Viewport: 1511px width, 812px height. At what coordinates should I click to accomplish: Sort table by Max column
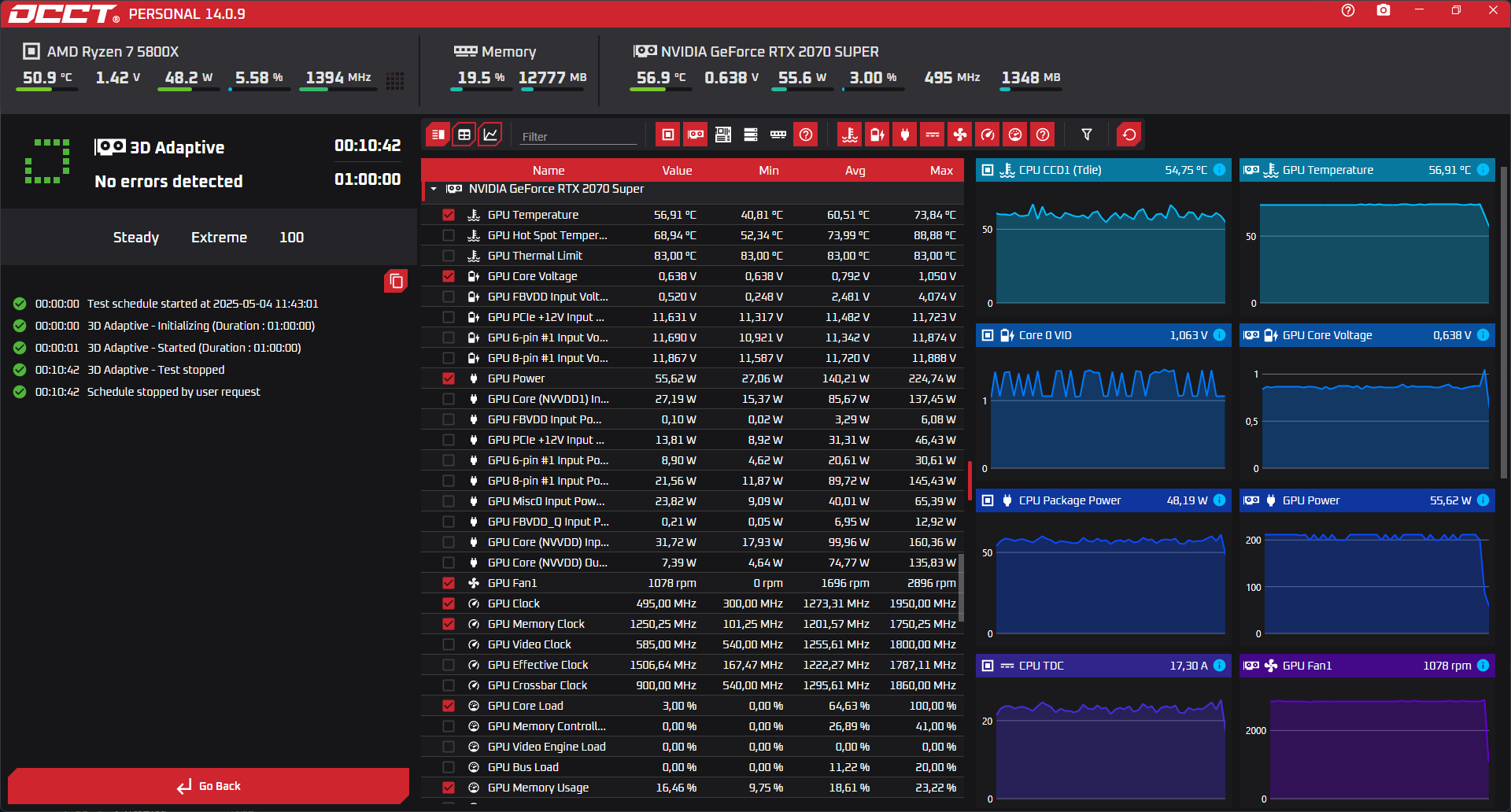point(941,170)
